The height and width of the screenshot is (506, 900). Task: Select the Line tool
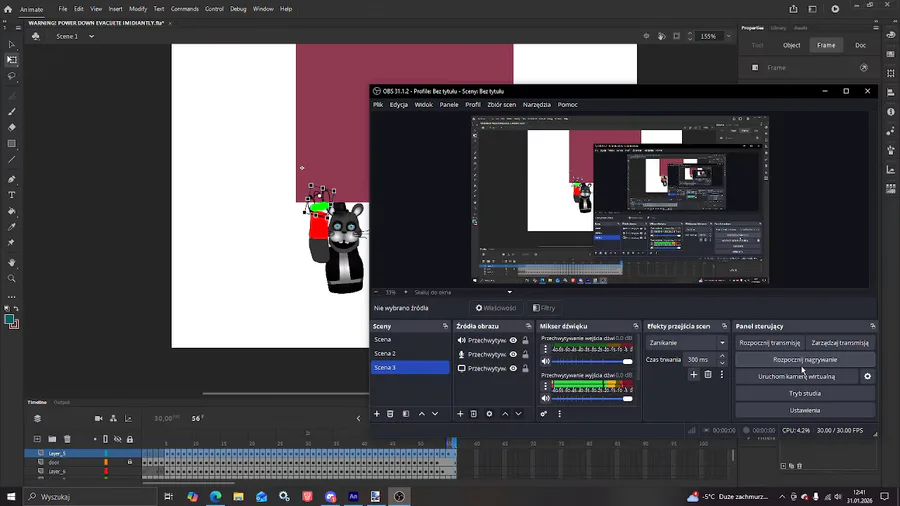(x=11, y=159)
